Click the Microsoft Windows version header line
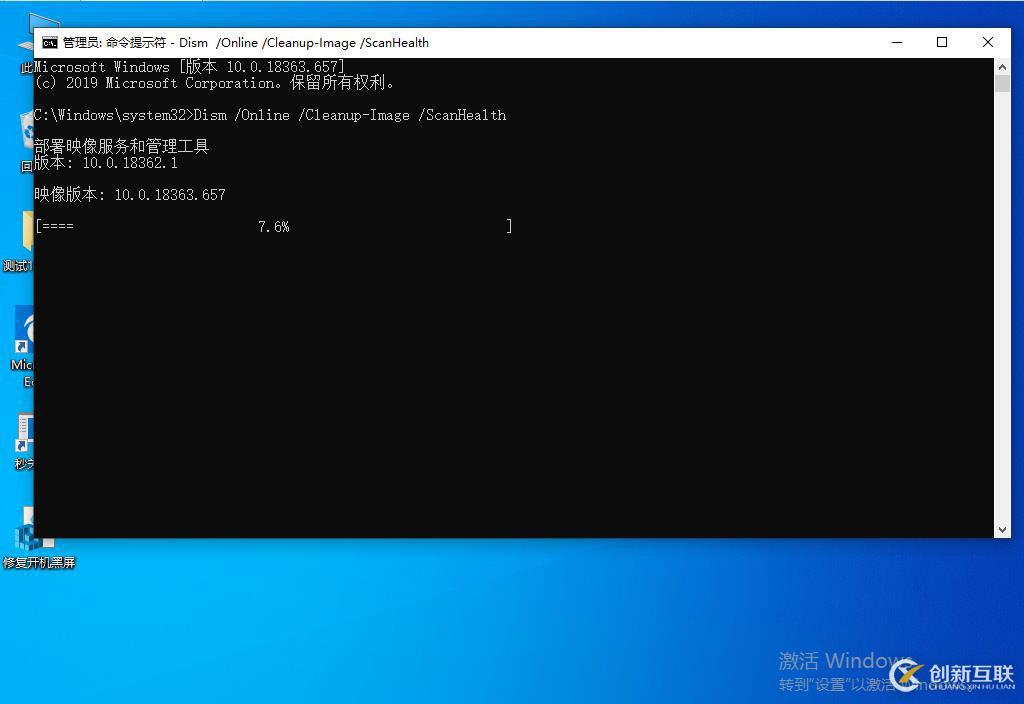1024x704 pixels. pos(189,67)
